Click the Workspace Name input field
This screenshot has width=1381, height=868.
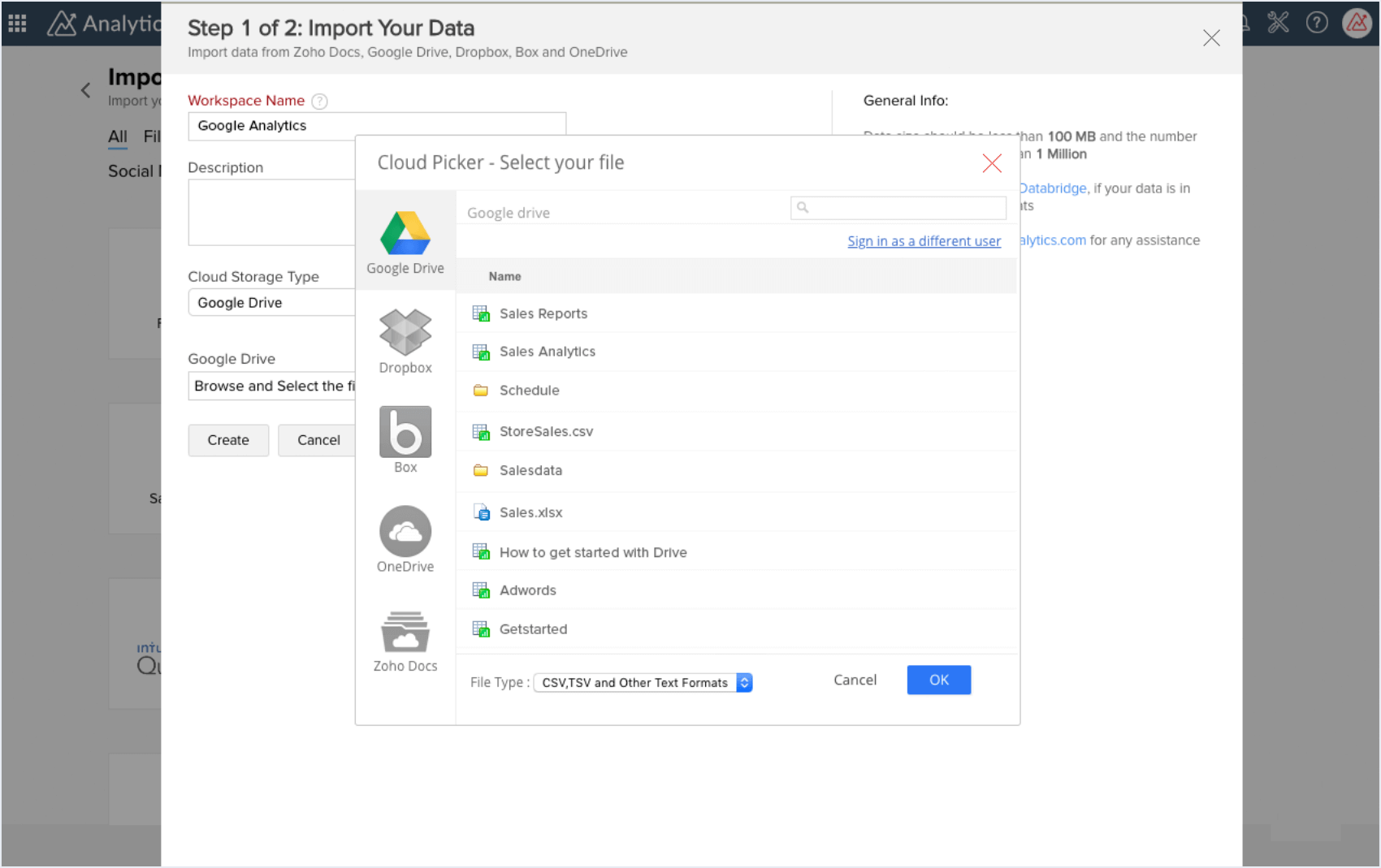click(377, 126)
